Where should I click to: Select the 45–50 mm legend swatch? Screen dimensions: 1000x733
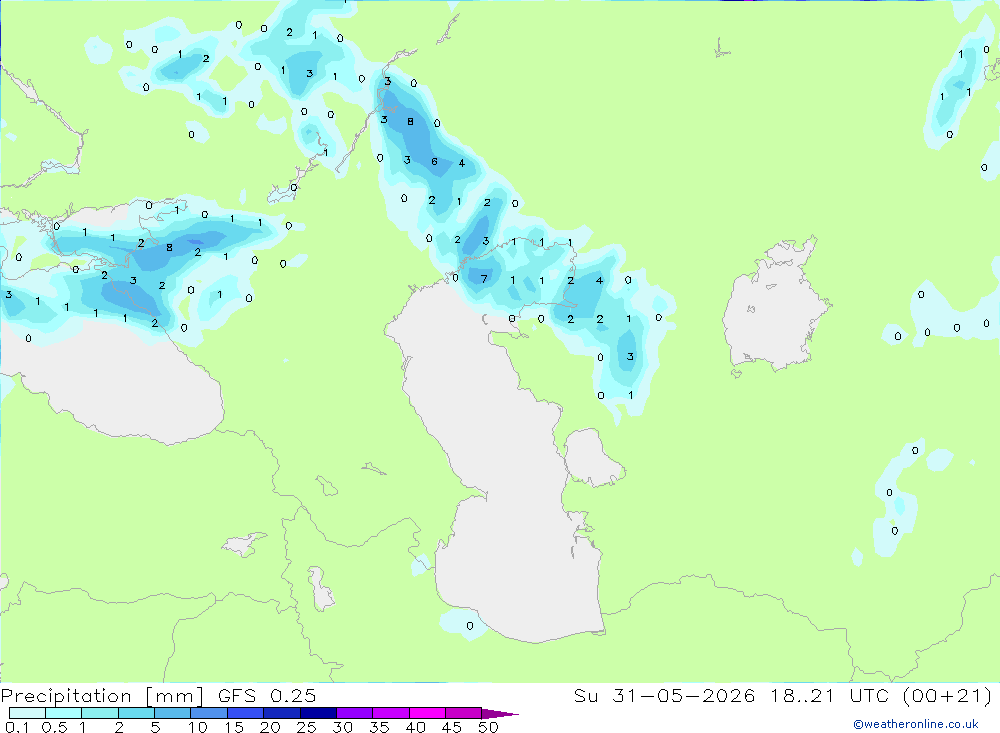[x=464, y=713]
